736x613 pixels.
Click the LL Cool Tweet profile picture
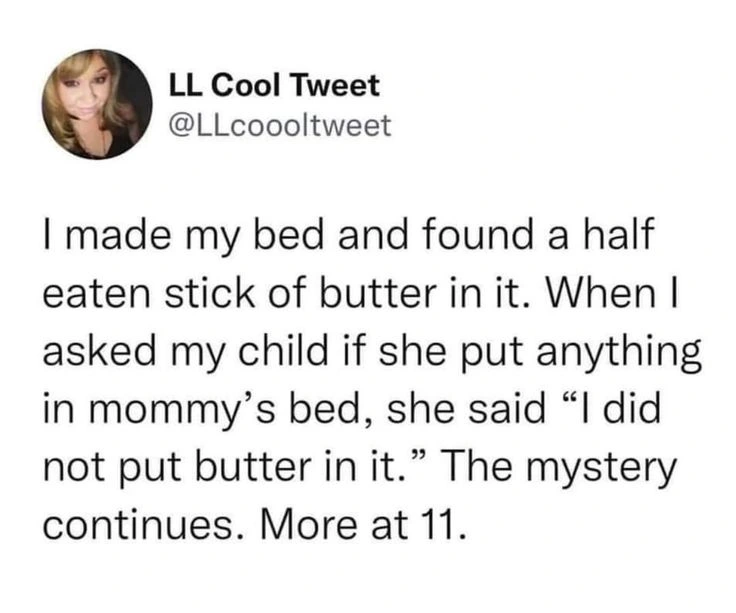coord(97,104)
